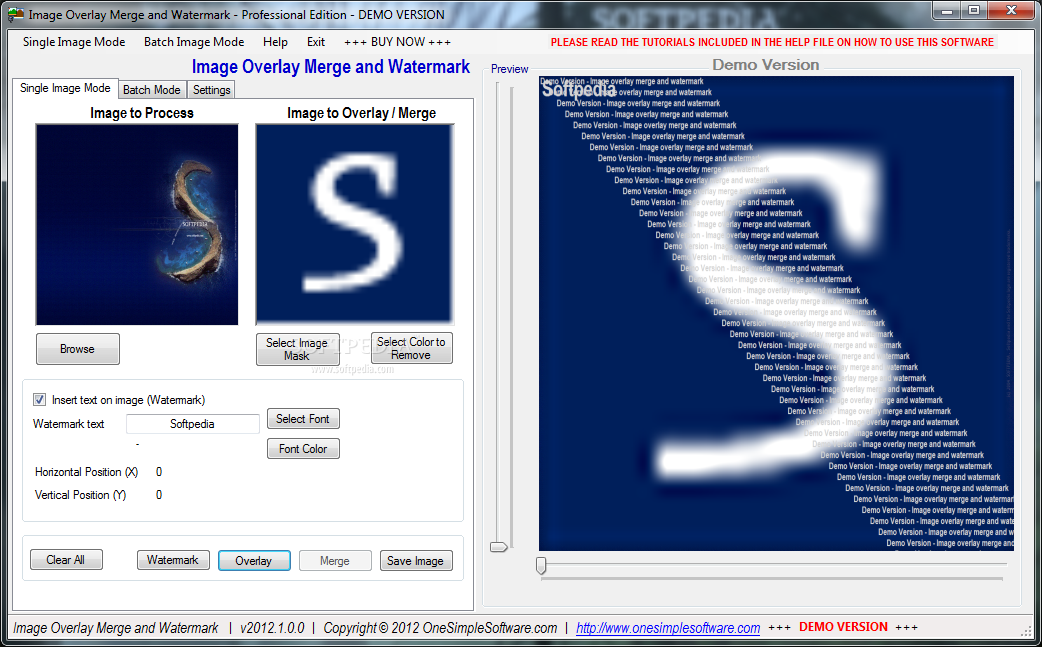Click the blue Image Overlay Merge and Watermark heading
Screen dimensions: 1042x647
(x=331, y=66)
